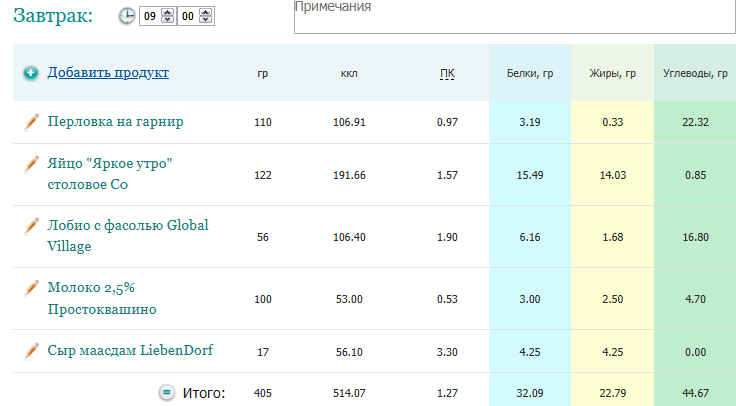This screenshot has height=406, width=736.
Task: Select carbs value 22.32 for Перловка
Action: pyautogui.click(x=695, y=123)
